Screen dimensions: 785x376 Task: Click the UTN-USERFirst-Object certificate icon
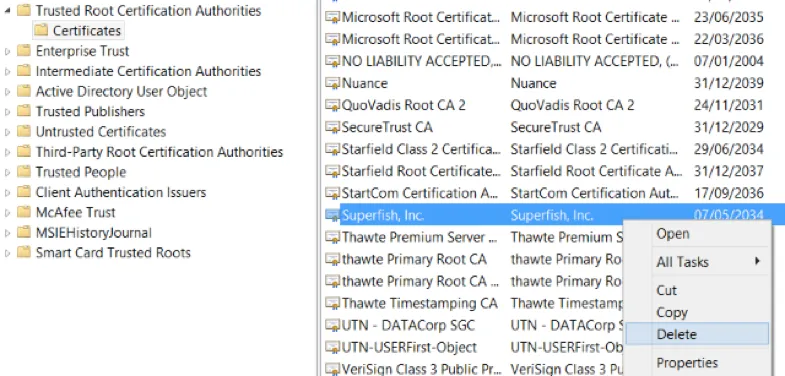click(332, 347)
